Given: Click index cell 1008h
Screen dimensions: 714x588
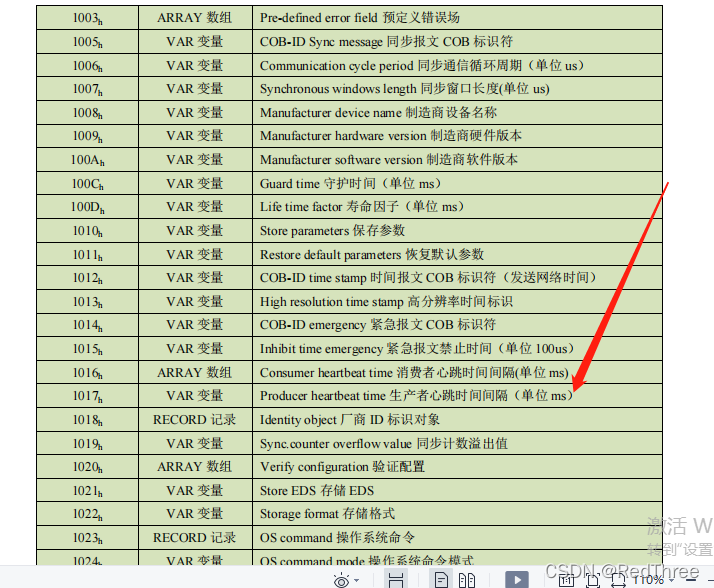Looking at the screenshot, I should [87, 112].
